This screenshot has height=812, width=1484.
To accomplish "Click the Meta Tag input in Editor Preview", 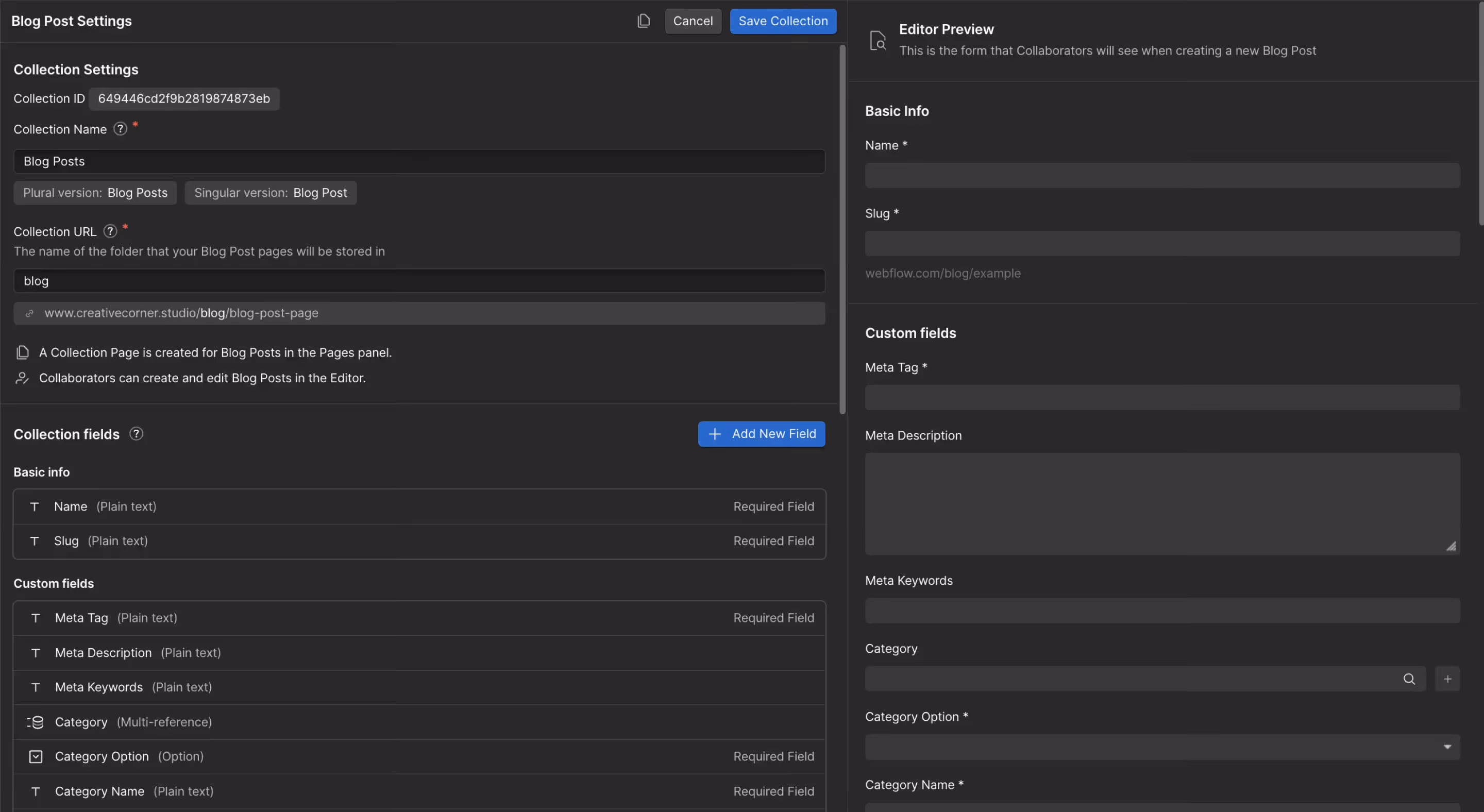I will (1162, 397).
